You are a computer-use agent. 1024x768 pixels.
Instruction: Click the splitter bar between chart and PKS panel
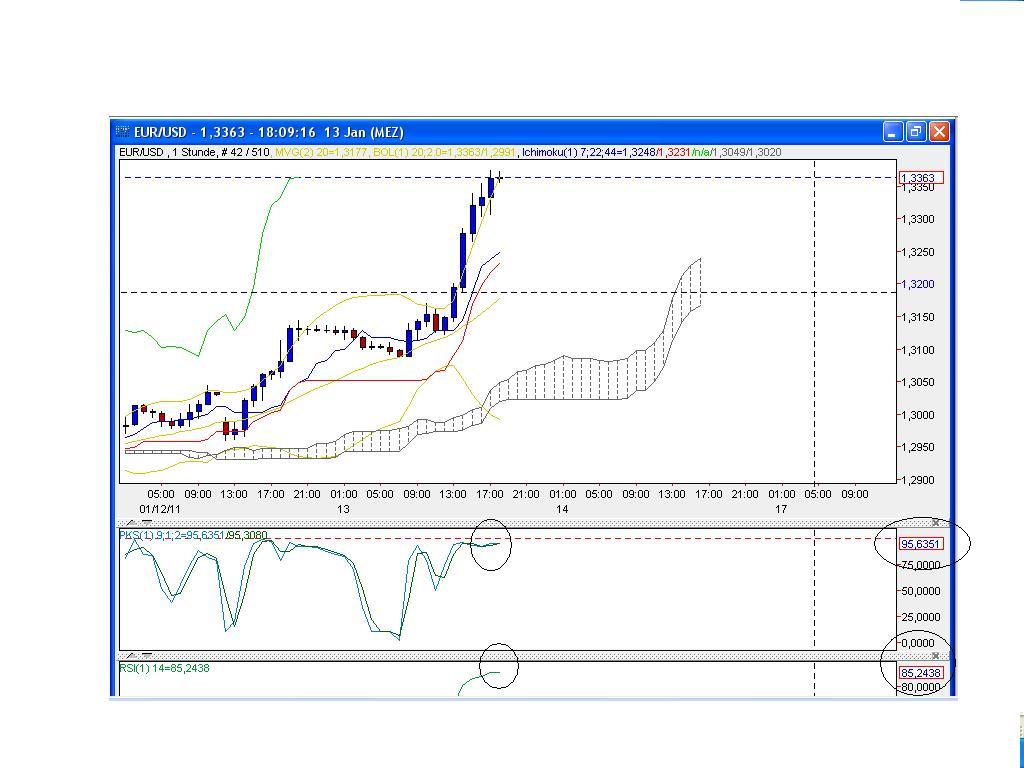[500, 523]
